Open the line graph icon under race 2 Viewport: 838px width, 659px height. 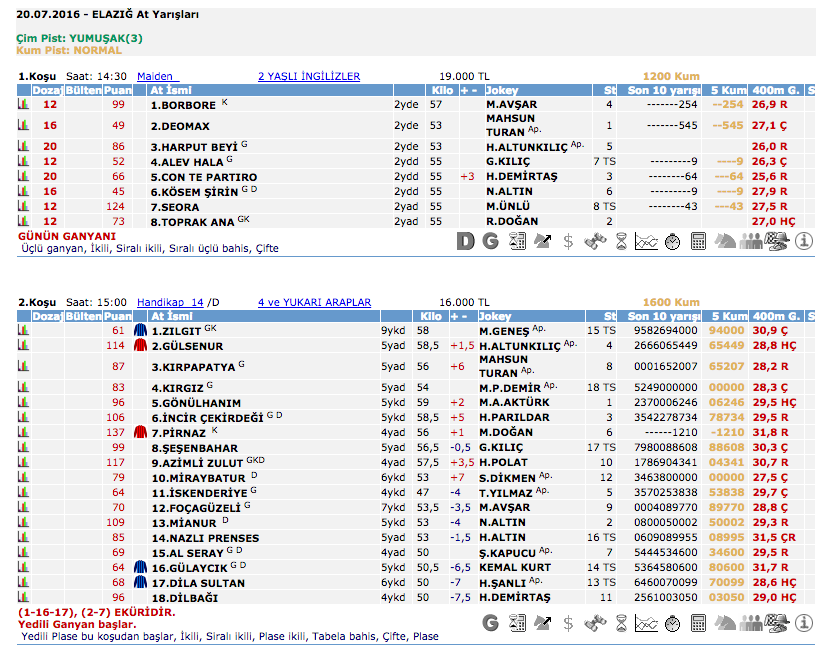pos(646,623)
